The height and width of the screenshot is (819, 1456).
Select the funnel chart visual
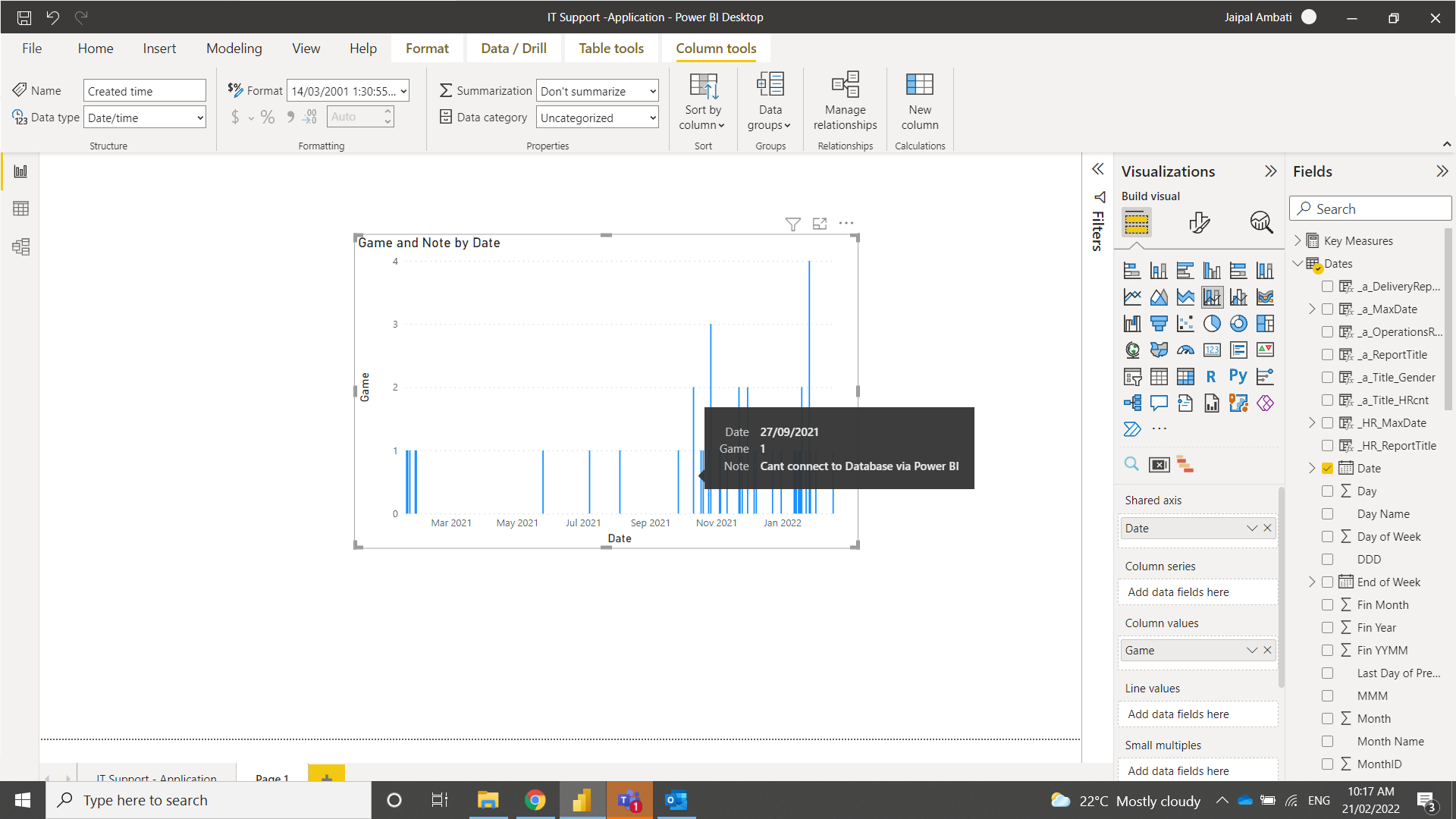(x=1159, y=324)
